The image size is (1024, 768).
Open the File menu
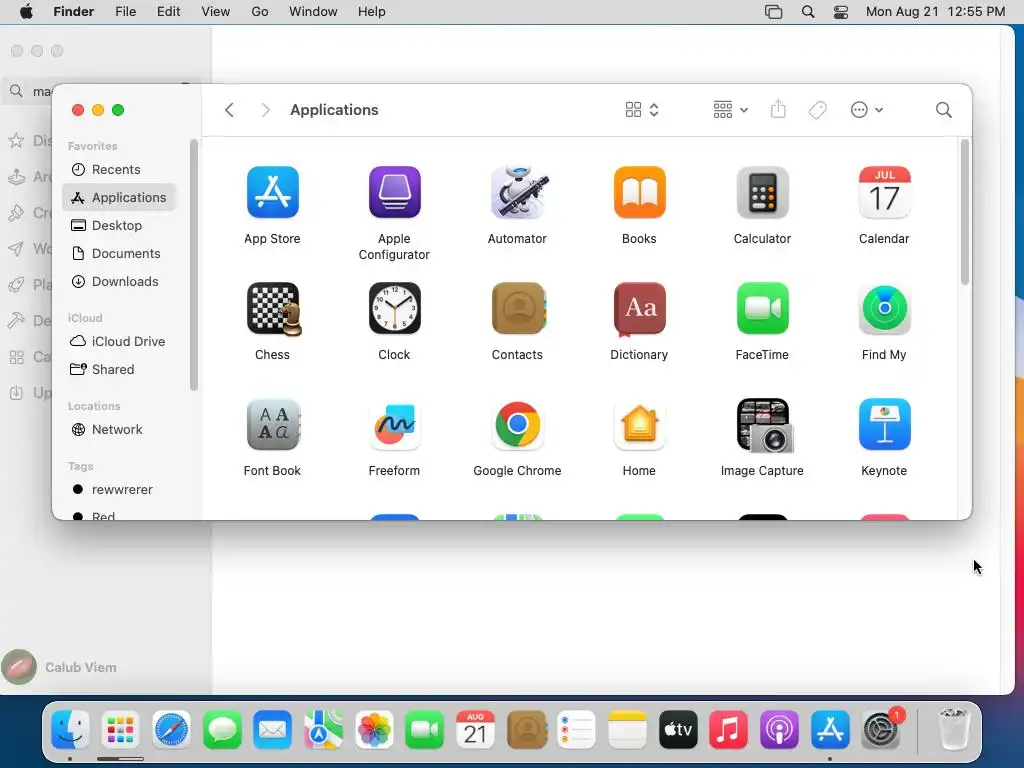[125, 12]
